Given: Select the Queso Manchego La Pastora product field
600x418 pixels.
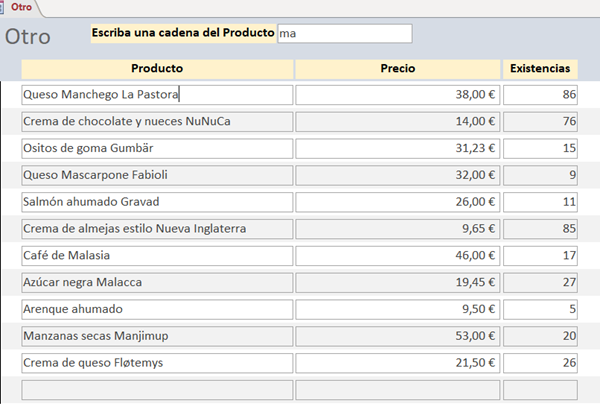Looking at the screenshot, I should [x=157, y=95].
